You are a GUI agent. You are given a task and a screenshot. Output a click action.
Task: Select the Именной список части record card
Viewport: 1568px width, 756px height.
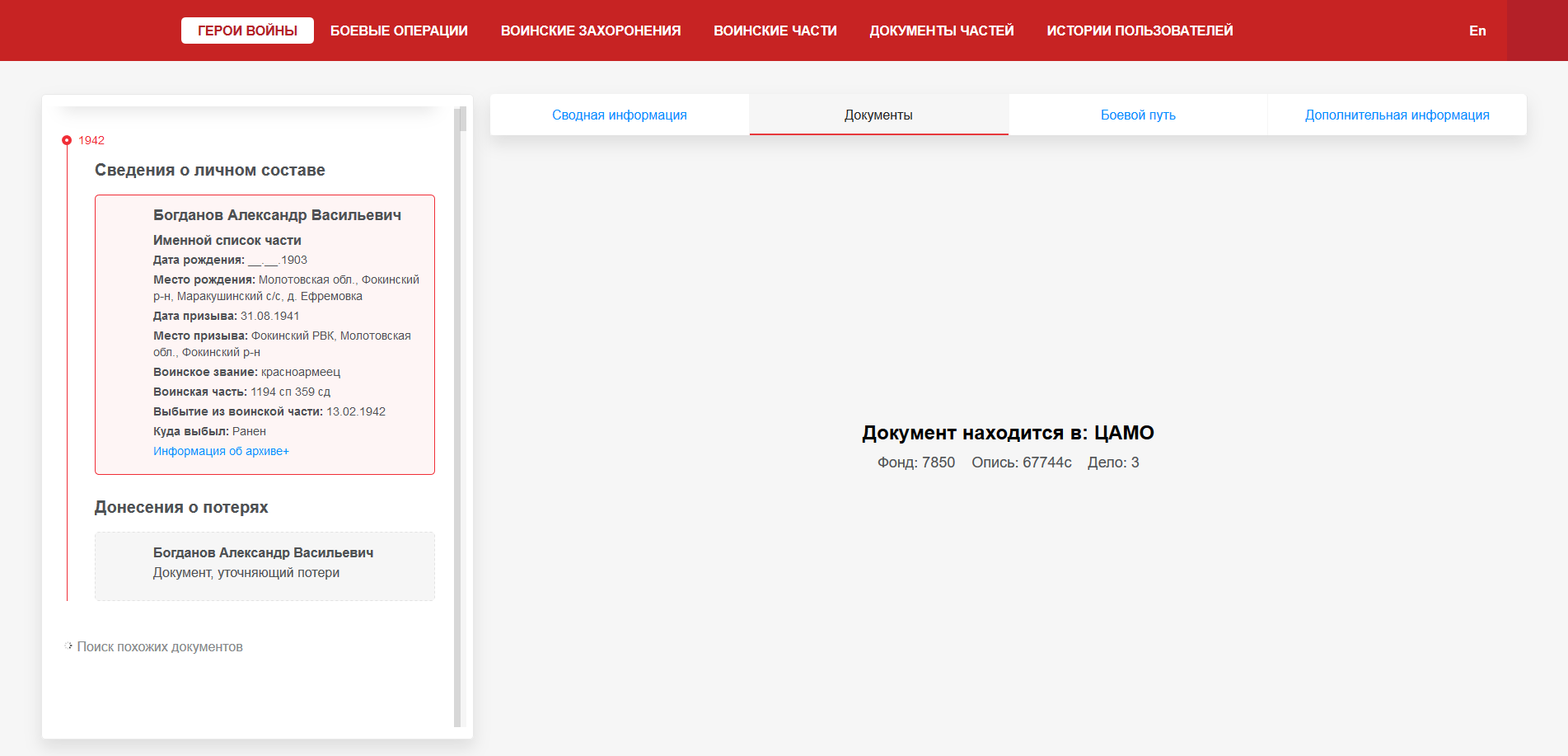264,334
